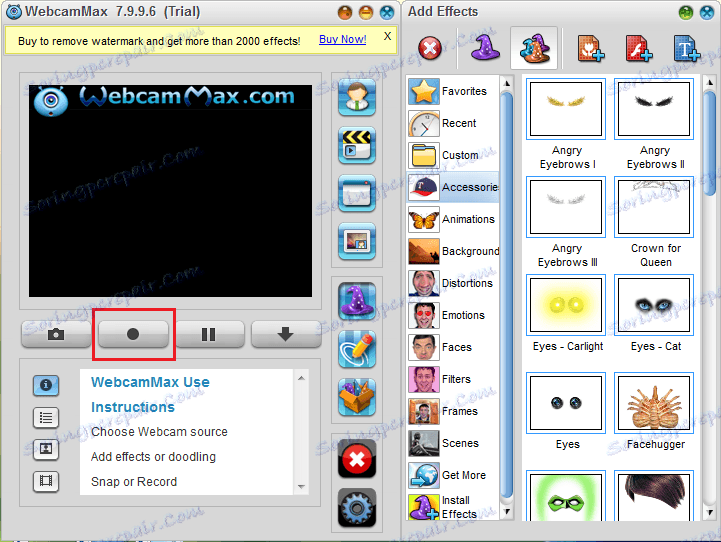This screenshot has width=721, height=542.
Task: Open the webcam source person icon
Action: (x=357, y=97)
